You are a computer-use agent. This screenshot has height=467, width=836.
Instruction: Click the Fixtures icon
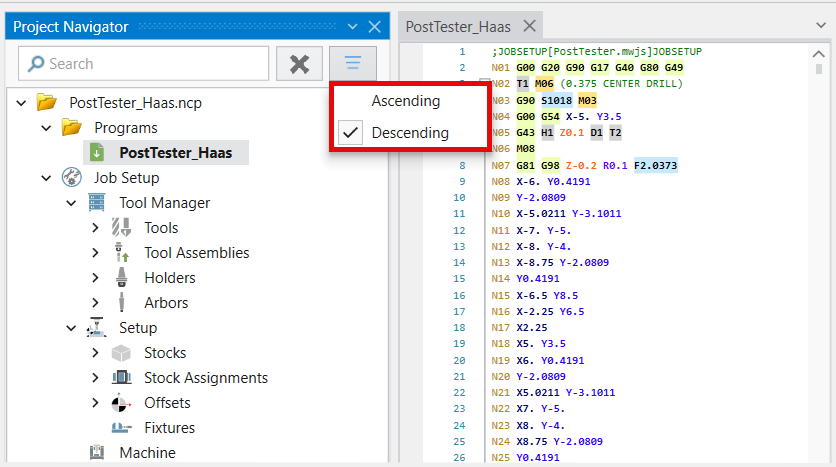click(x=121, y=428)
